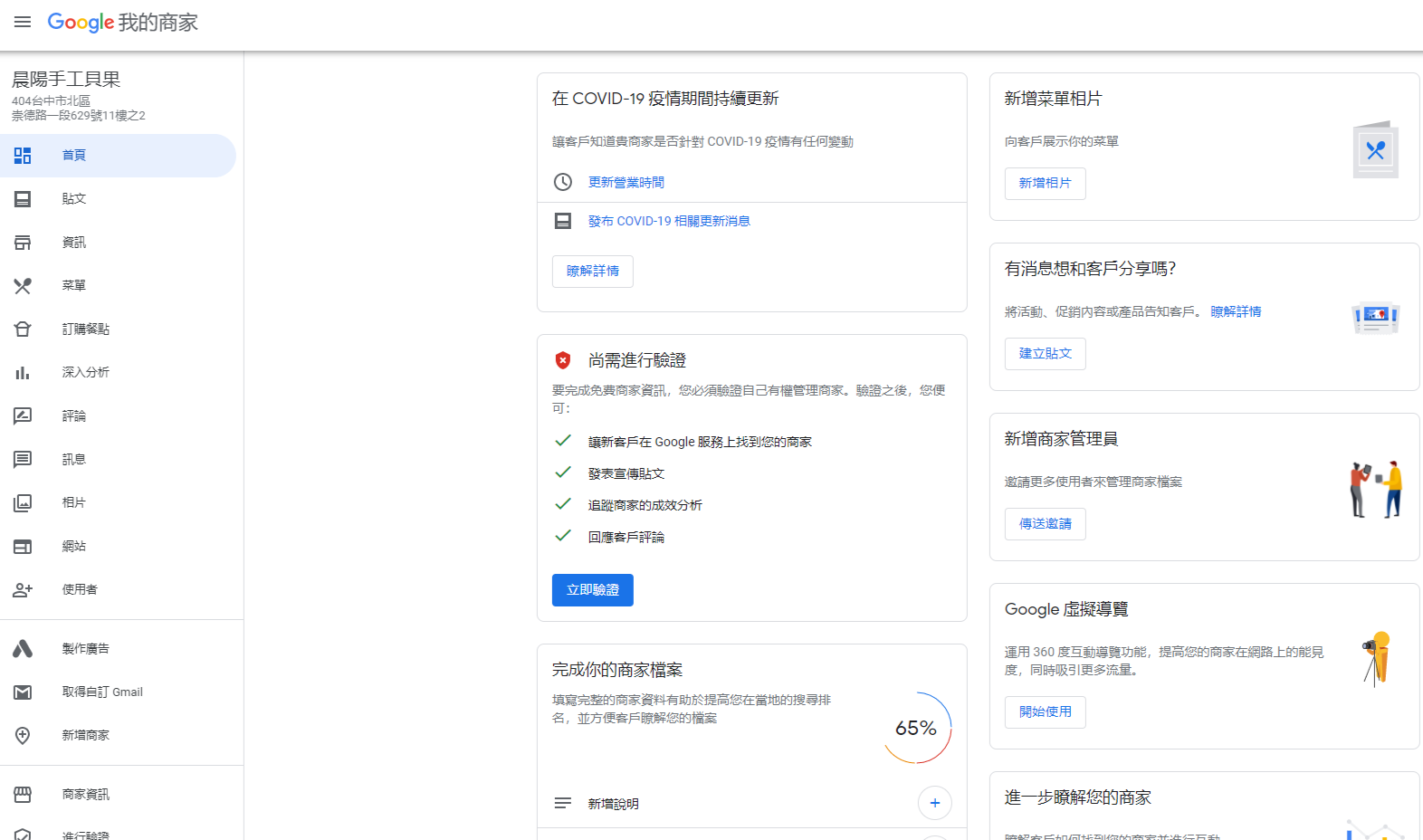The width and height of the screenshot is (1423, 840).
Task: Click business name 晨陽手工具果
Action: (x=66, y=79)
